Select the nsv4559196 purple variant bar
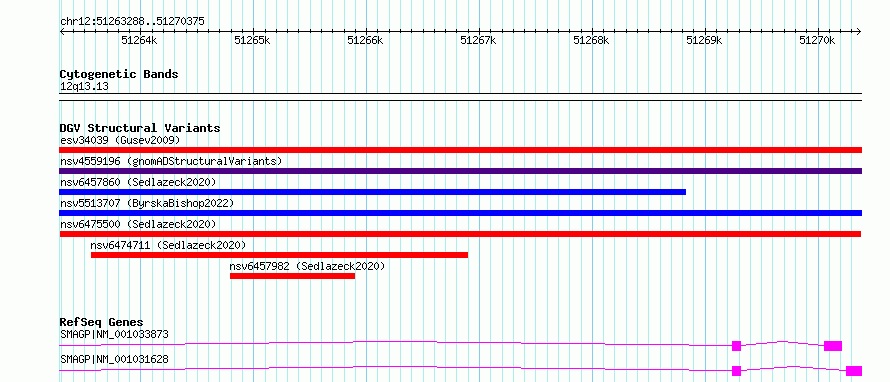The height and width of the screenshot is (382, 890). (x=460, y=171)
